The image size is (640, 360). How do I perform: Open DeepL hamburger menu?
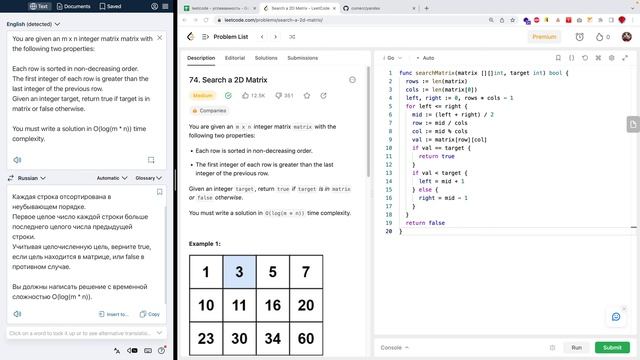click(165, 6)
